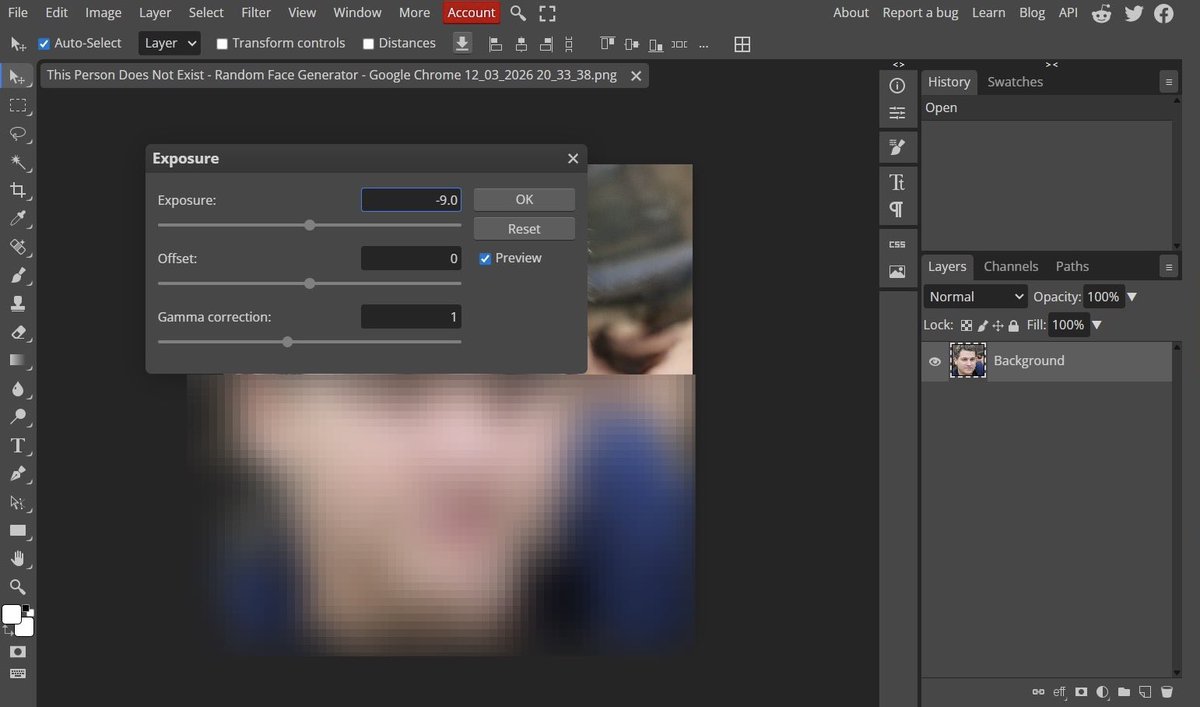This screenshot has width=1200, height=707.
Task: Click Reset in the Exposure dialog
Action: pyautogui.click(x=524, y=229)
